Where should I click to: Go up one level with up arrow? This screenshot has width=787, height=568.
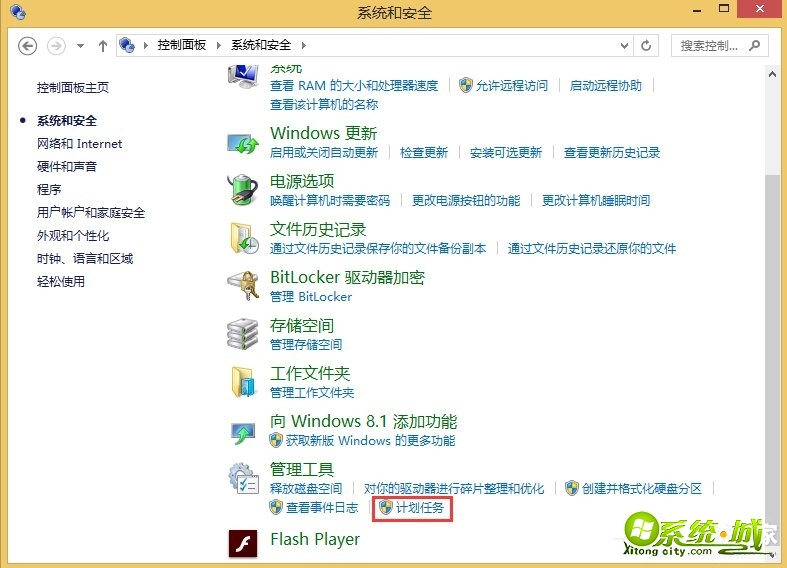point(103,46)
